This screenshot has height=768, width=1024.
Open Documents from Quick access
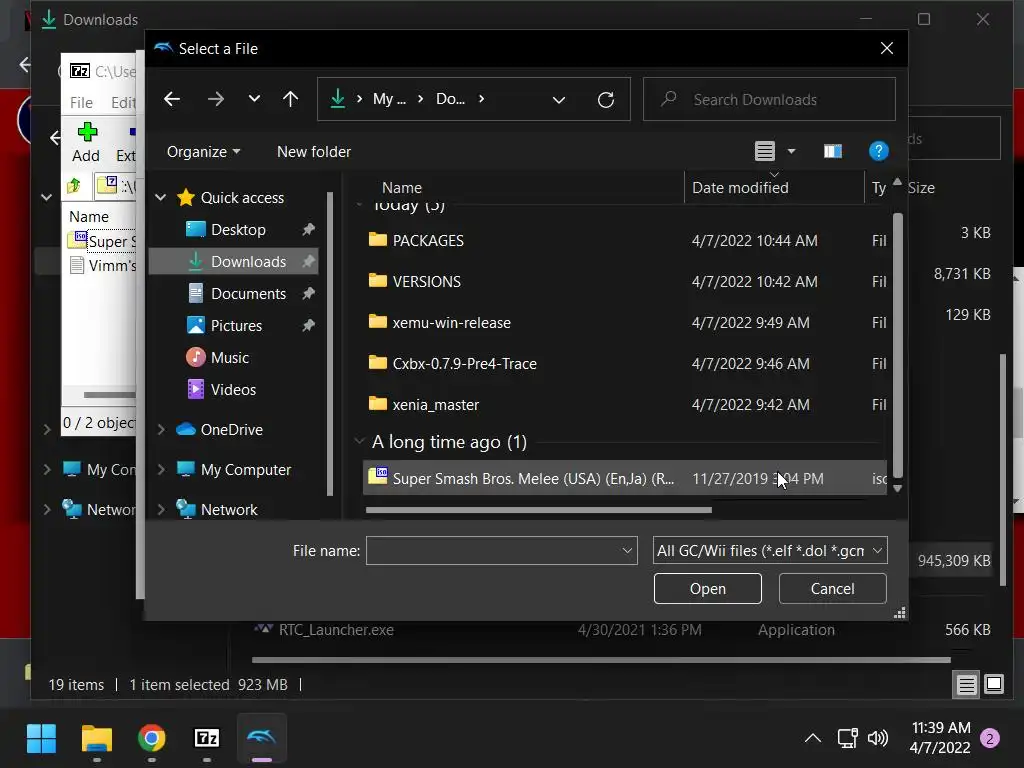(x=248, y=294)
